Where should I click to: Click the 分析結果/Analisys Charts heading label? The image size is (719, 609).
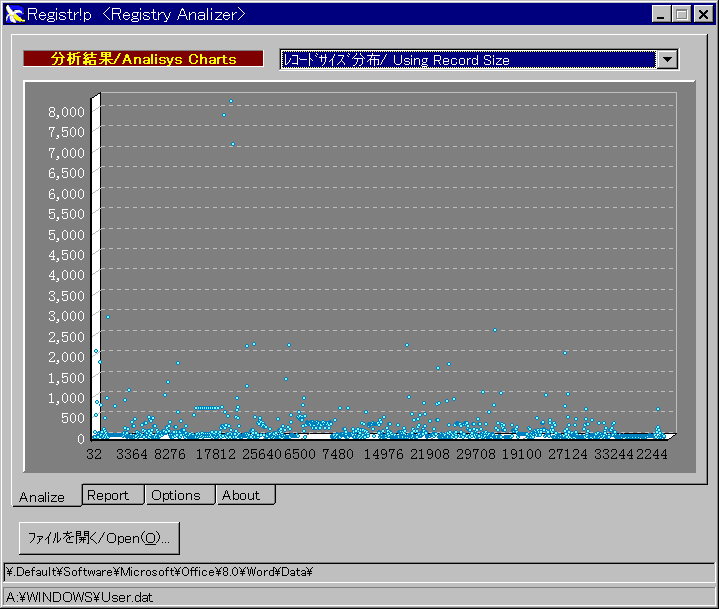[x=144, y=59]
